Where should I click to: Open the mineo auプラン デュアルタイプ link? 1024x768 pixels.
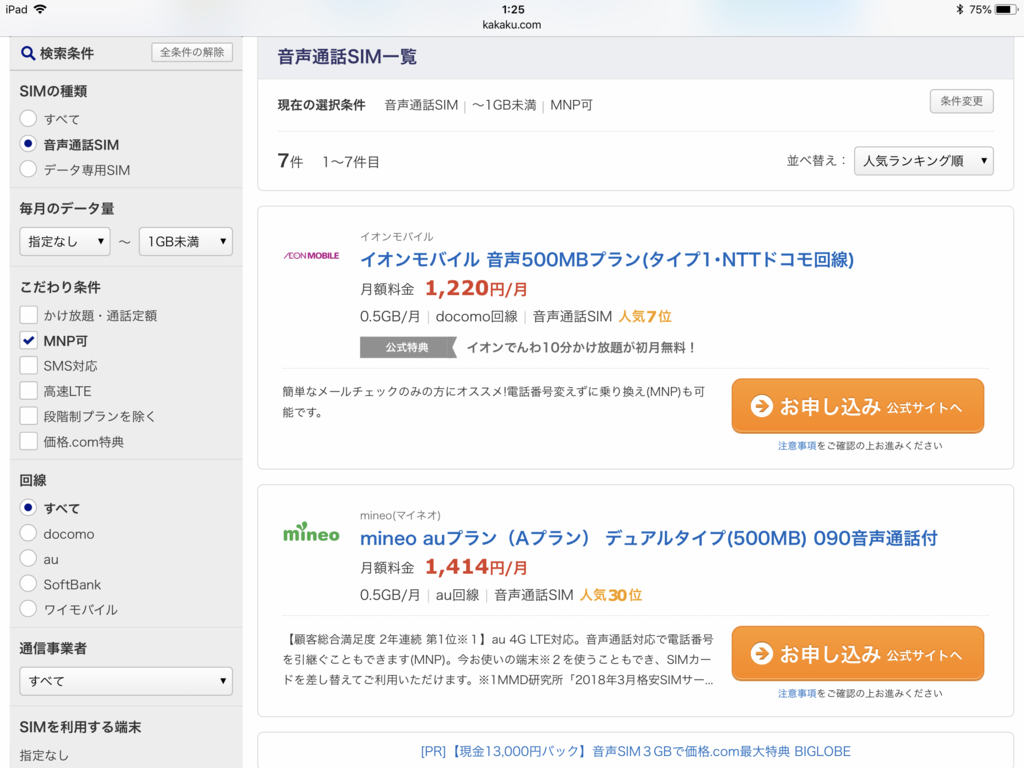[648, 538]
